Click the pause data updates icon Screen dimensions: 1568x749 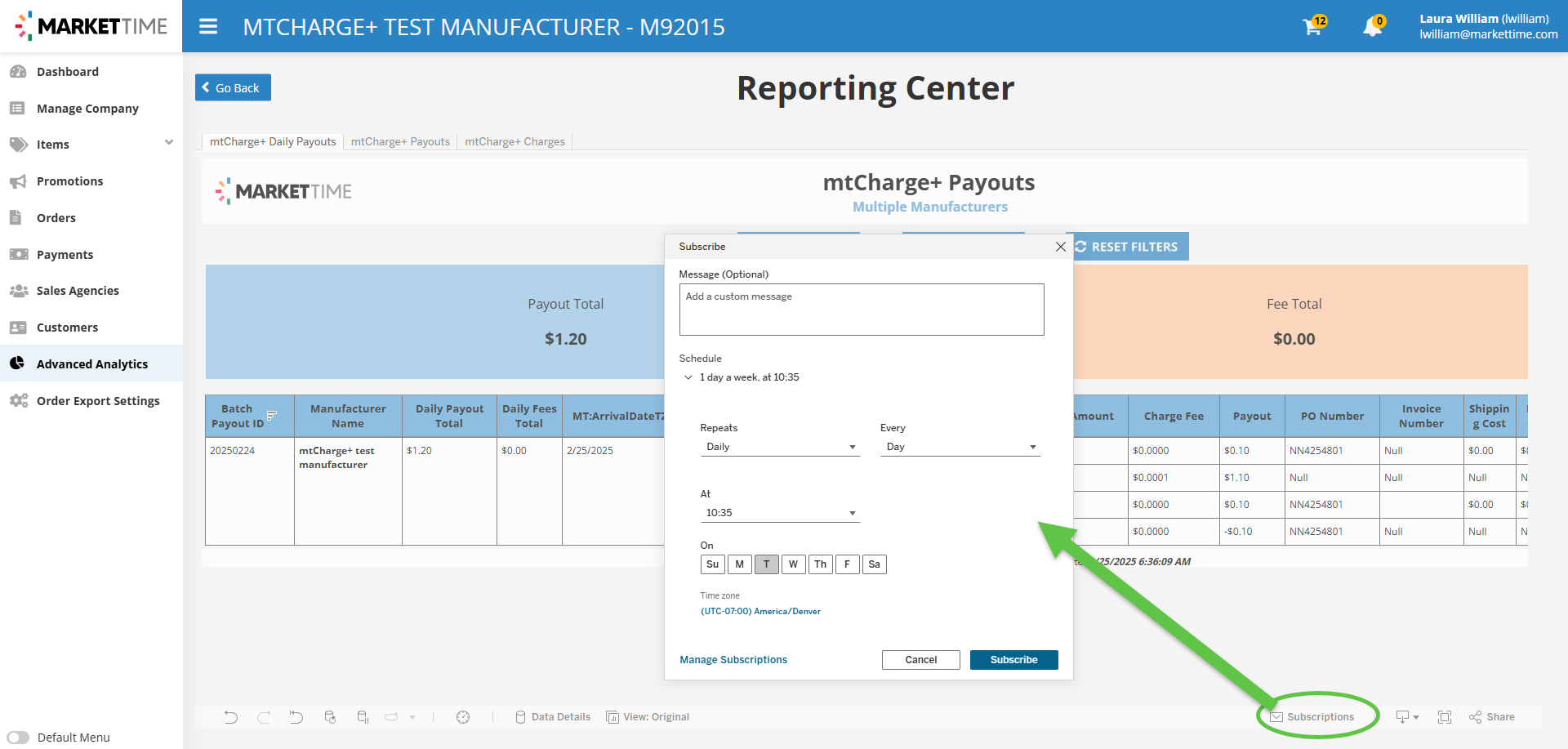point(363,717)
